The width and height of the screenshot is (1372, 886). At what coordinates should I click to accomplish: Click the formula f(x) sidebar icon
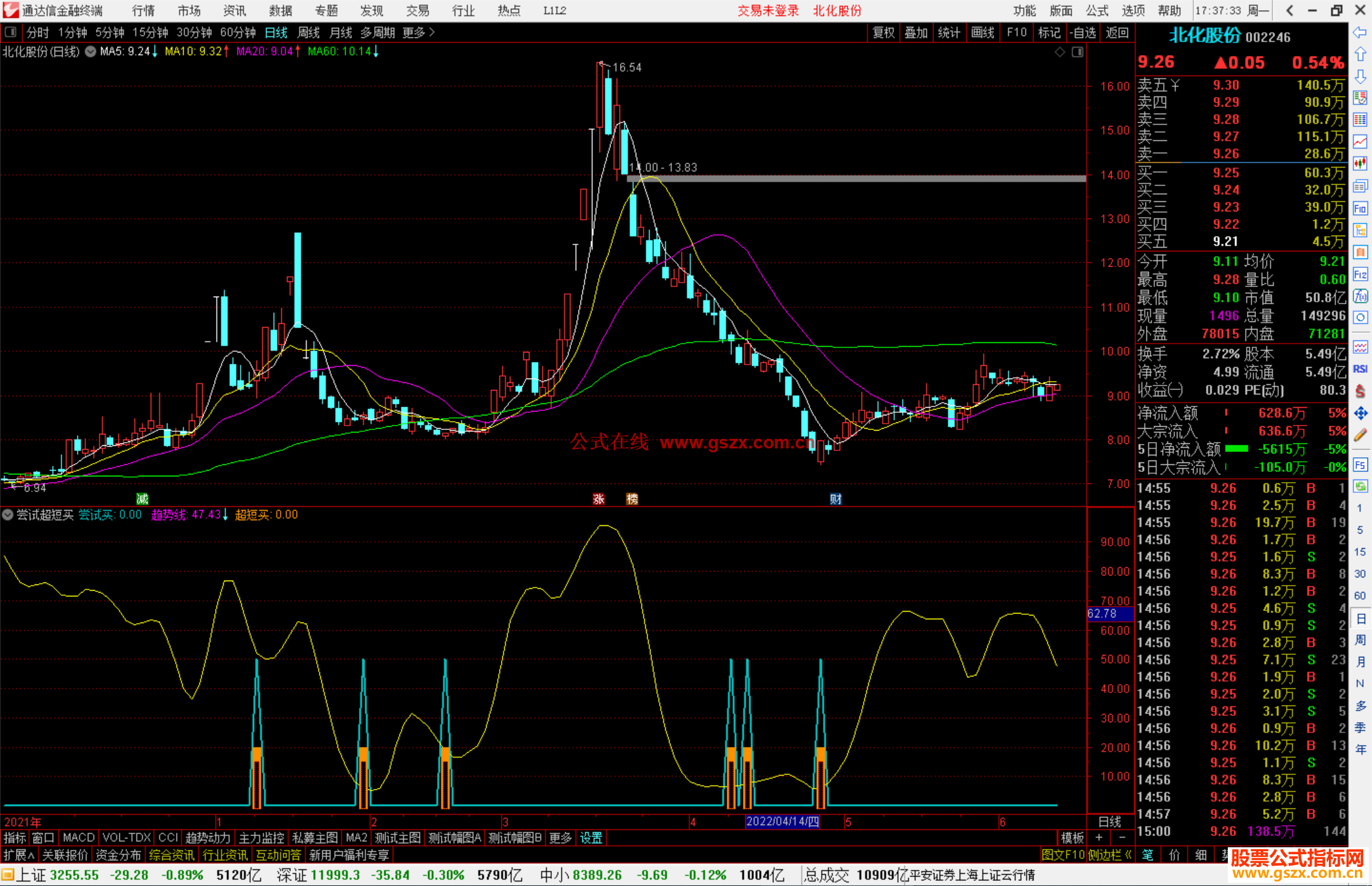pos(1360,296)
